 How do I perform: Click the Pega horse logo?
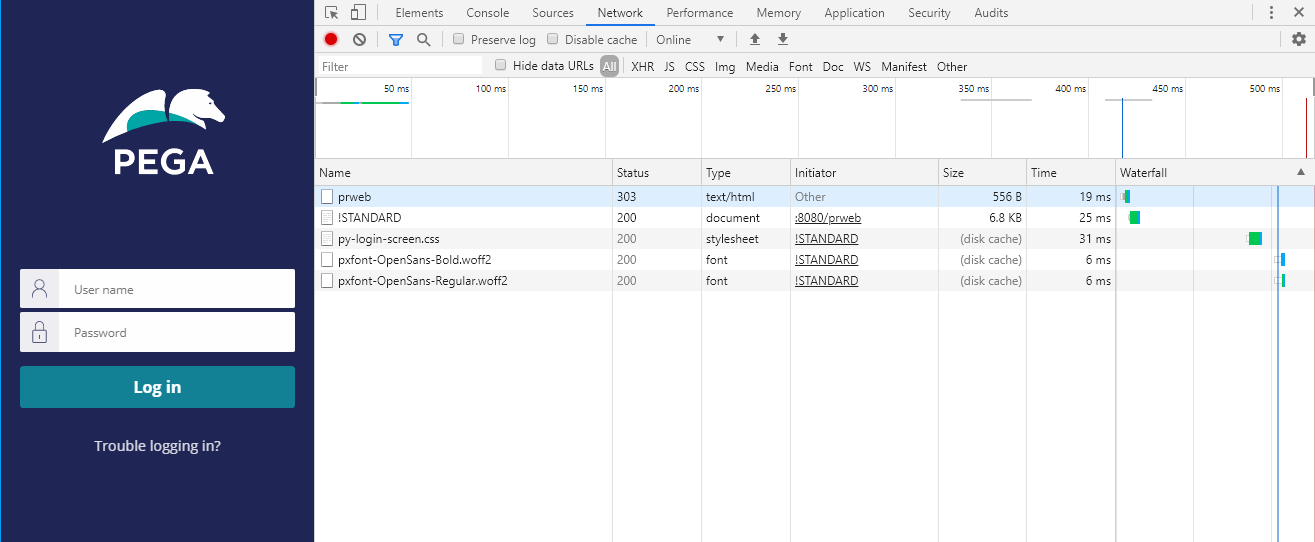163,131
